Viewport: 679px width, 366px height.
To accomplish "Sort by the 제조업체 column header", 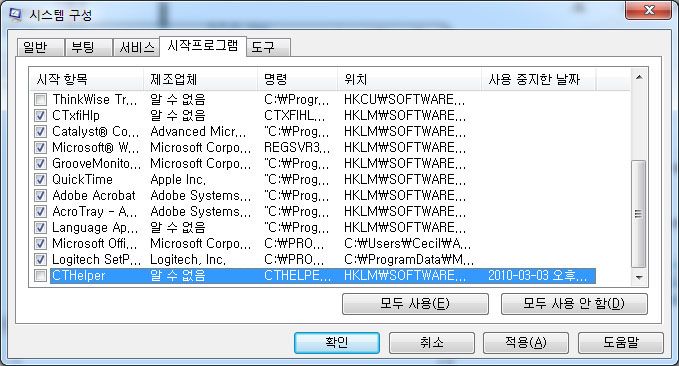I will click(x=200, y=79).
